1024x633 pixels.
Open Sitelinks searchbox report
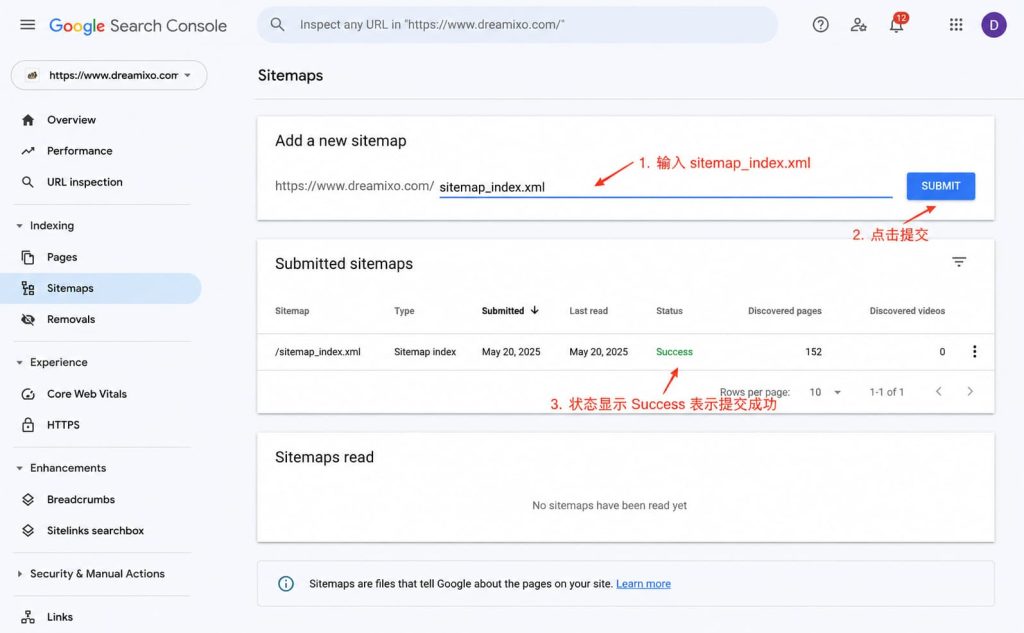tap(95, 530)
